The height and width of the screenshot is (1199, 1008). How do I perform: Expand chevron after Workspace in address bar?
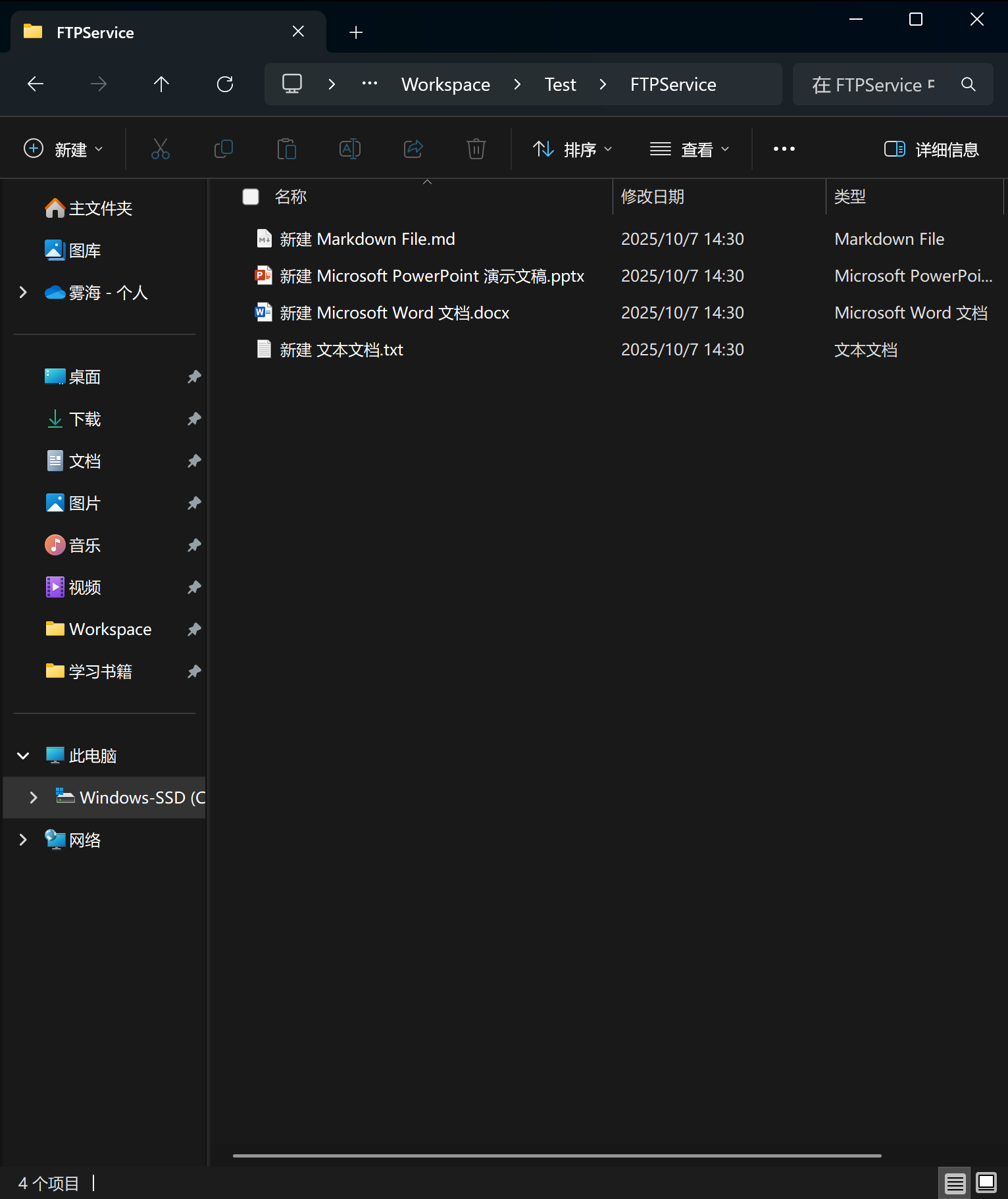tap(517, 84)
